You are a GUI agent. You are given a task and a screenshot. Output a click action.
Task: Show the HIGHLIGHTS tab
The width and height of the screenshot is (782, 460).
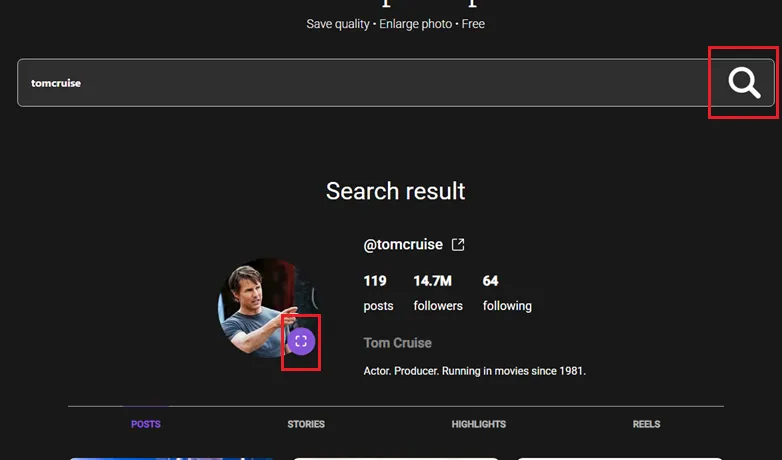point(478,424)
